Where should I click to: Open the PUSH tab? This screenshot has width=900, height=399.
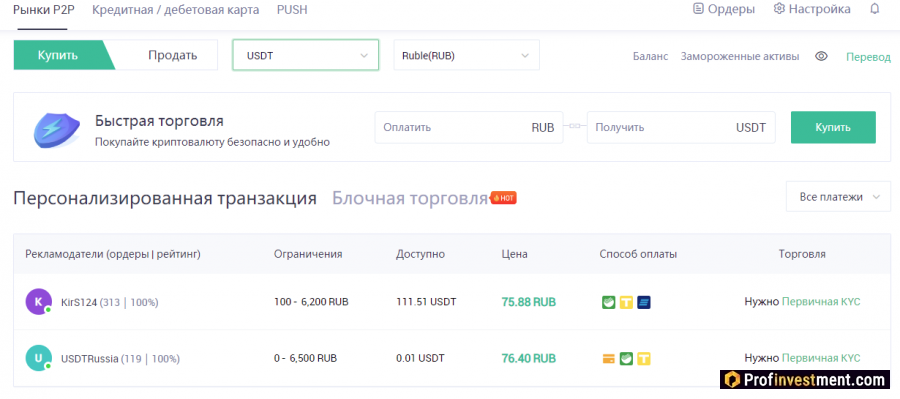tap(292, 10)
